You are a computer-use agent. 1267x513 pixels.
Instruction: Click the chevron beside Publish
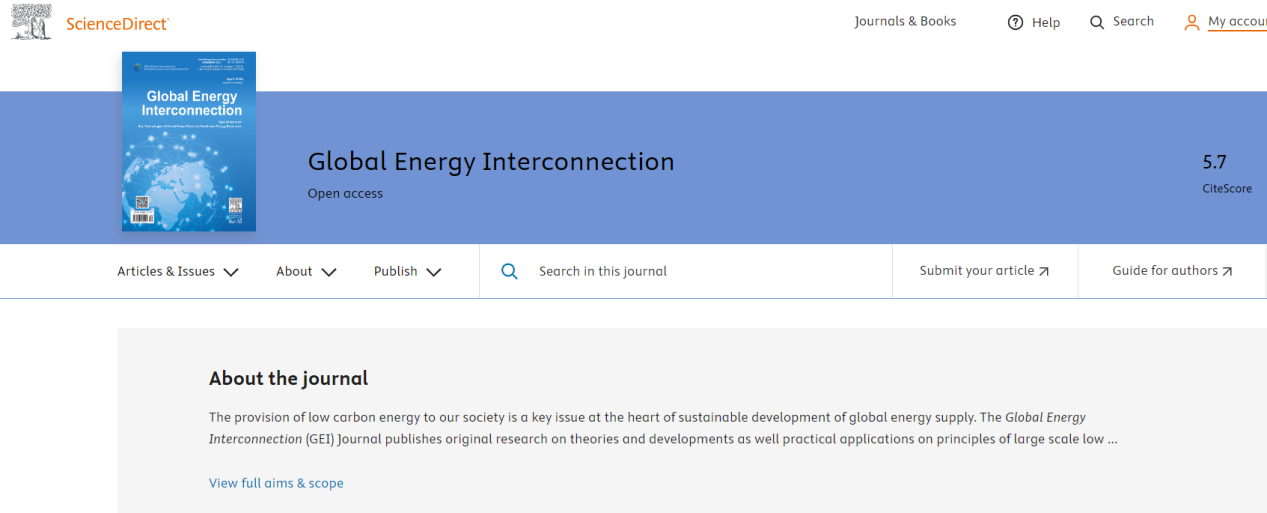coord(434,272)
